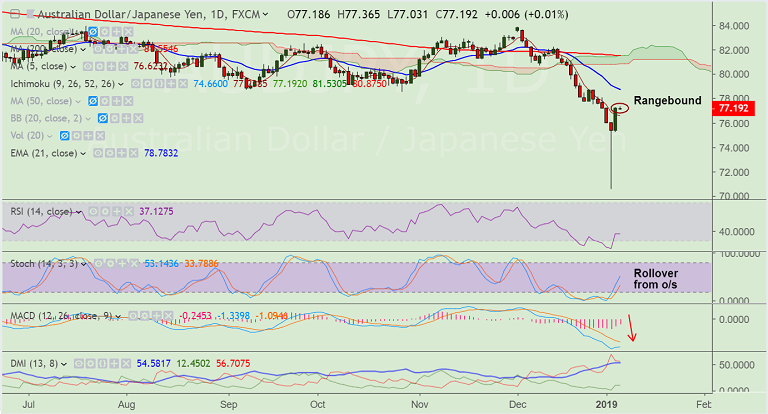Hide the MA (5, close) line
The width and height of the screenshot is (768, 414).
[88, 66]
